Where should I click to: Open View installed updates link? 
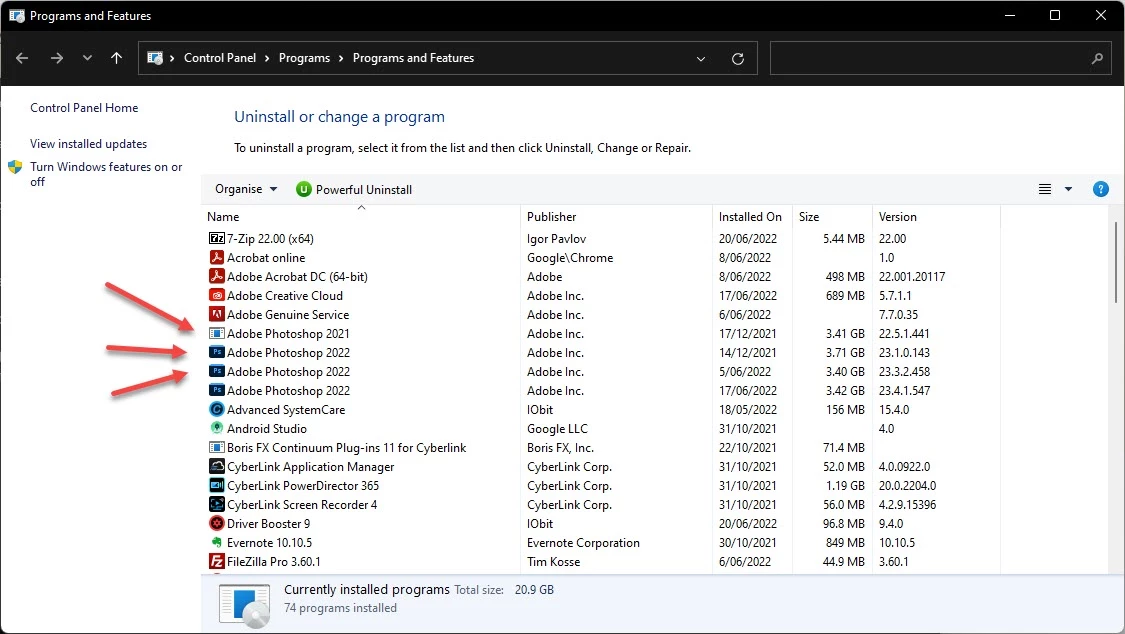(x=88, y=143)
